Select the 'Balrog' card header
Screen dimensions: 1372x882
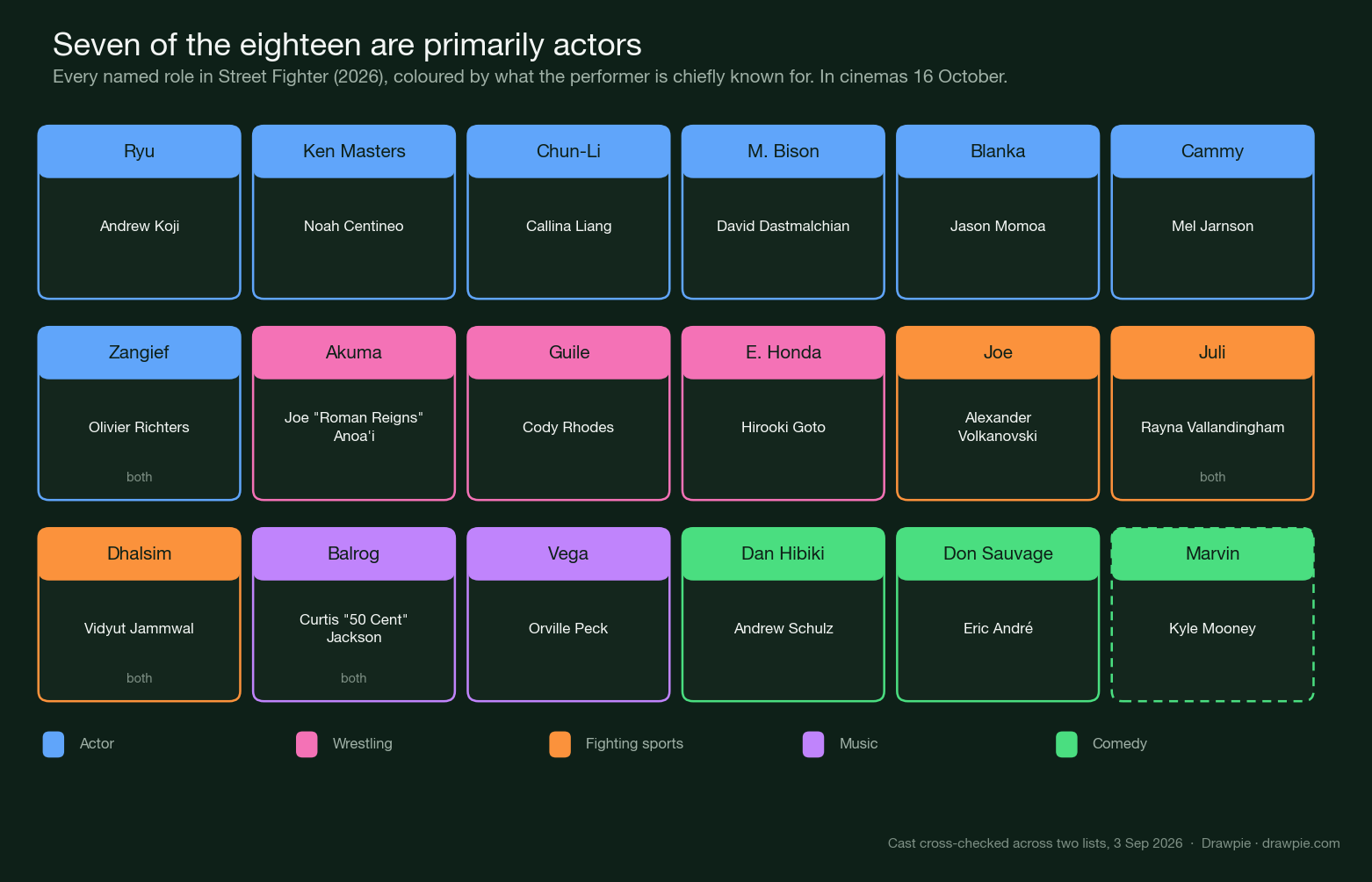(354, 553)
